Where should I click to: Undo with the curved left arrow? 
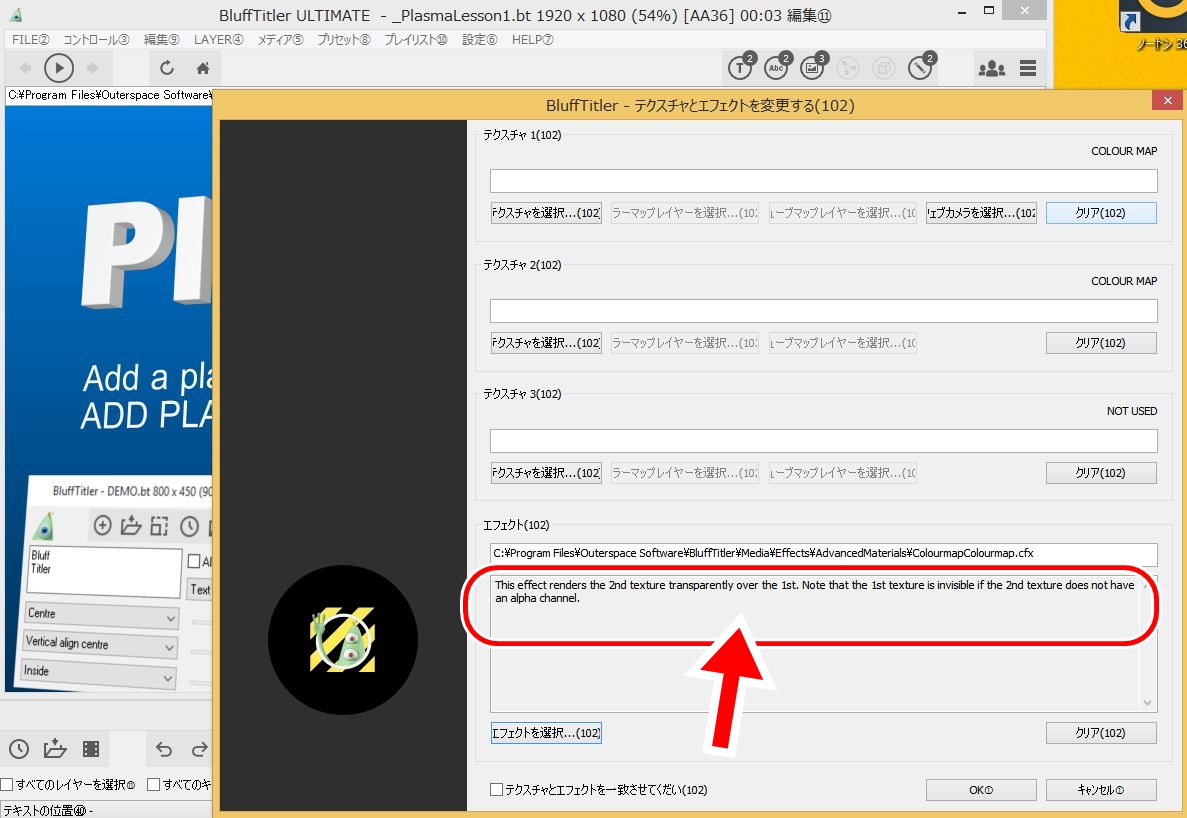pos(164,749)
